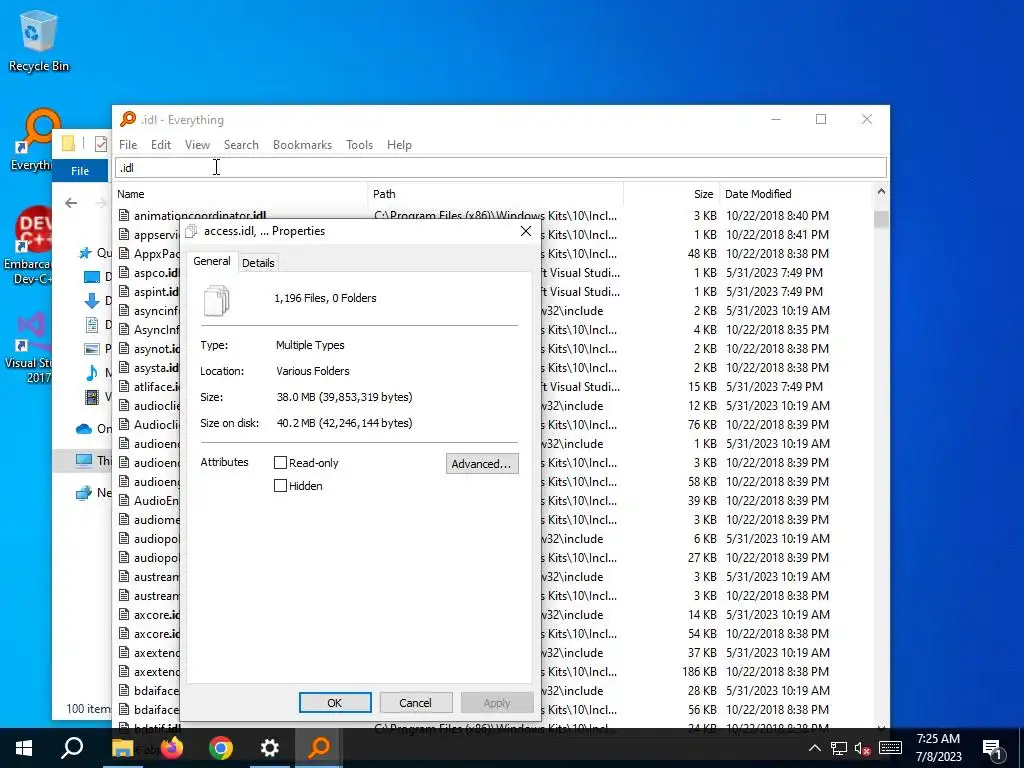This screenshot has width=1024, height=768.
Task: Click the Windows Start button
Action: tap(24, 748)
